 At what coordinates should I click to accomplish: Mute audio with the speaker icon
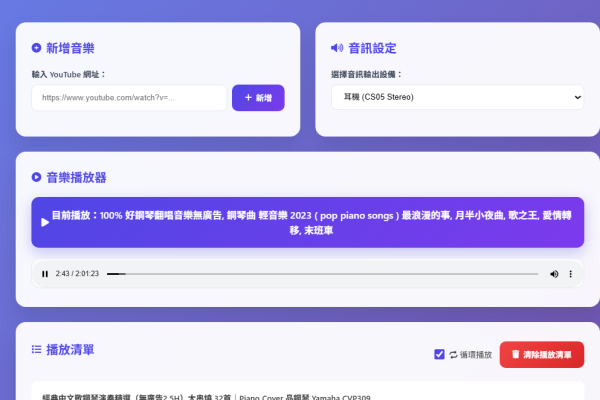coord(554,274)
